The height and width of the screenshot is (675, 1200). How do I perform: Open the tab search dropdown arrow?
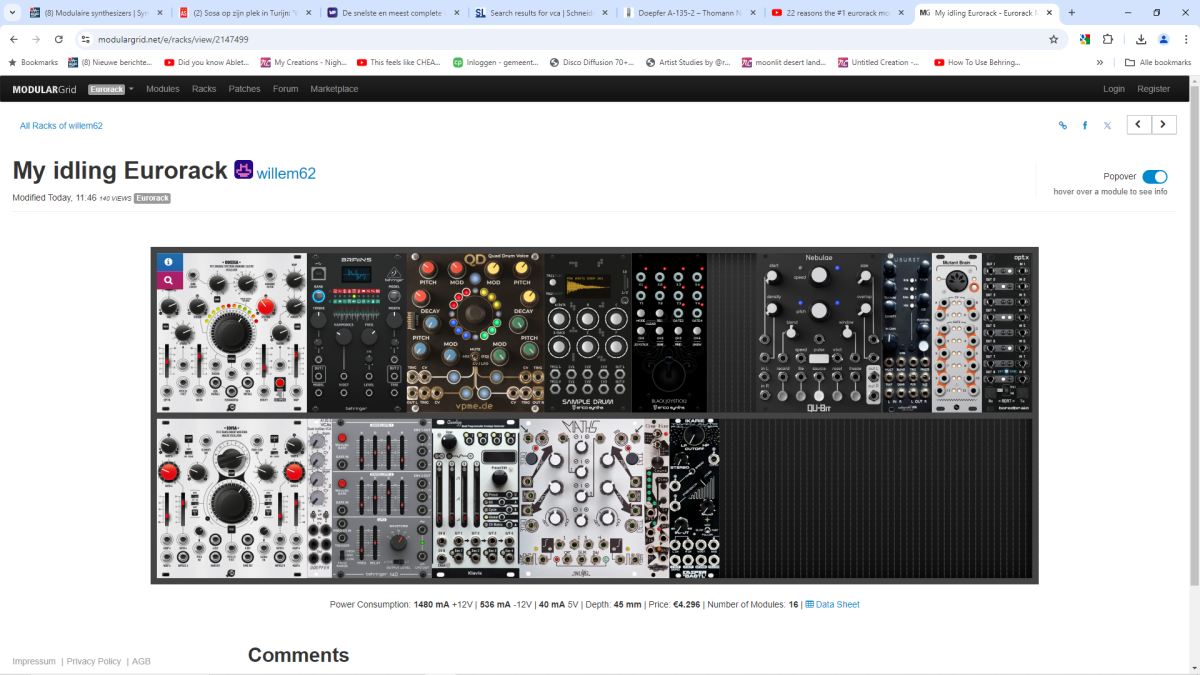pos(11,13)
